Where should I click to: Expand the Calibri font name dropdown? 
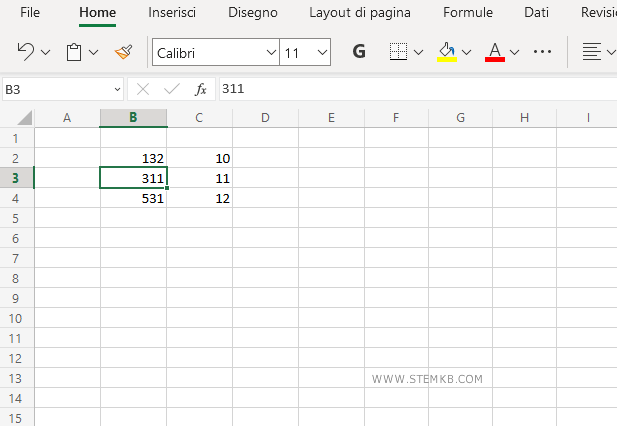(271, 52)
